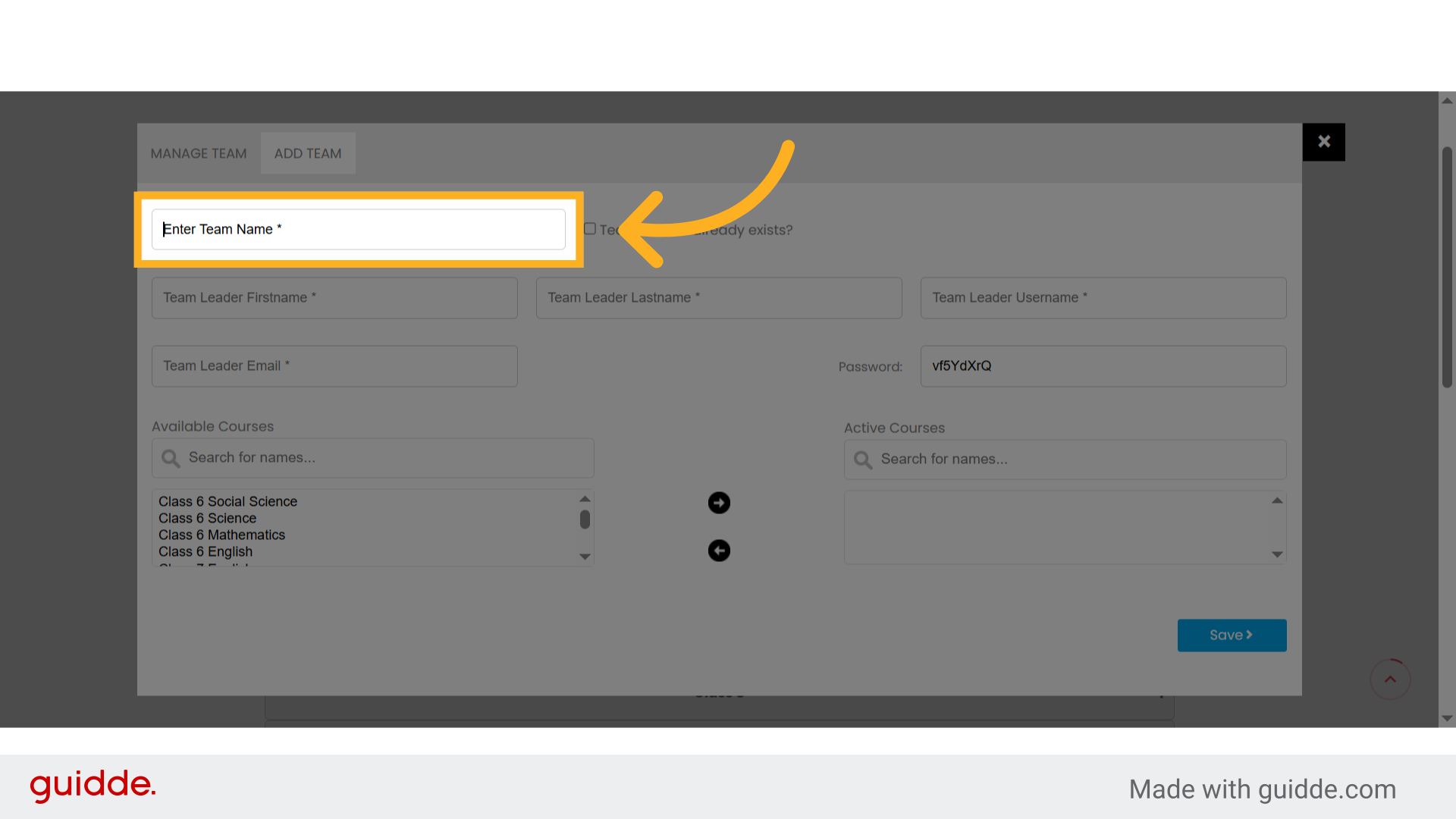Click the up arrow on the Available Courses list
This screenshot has width=1456, height=819.
pos(585,498)
